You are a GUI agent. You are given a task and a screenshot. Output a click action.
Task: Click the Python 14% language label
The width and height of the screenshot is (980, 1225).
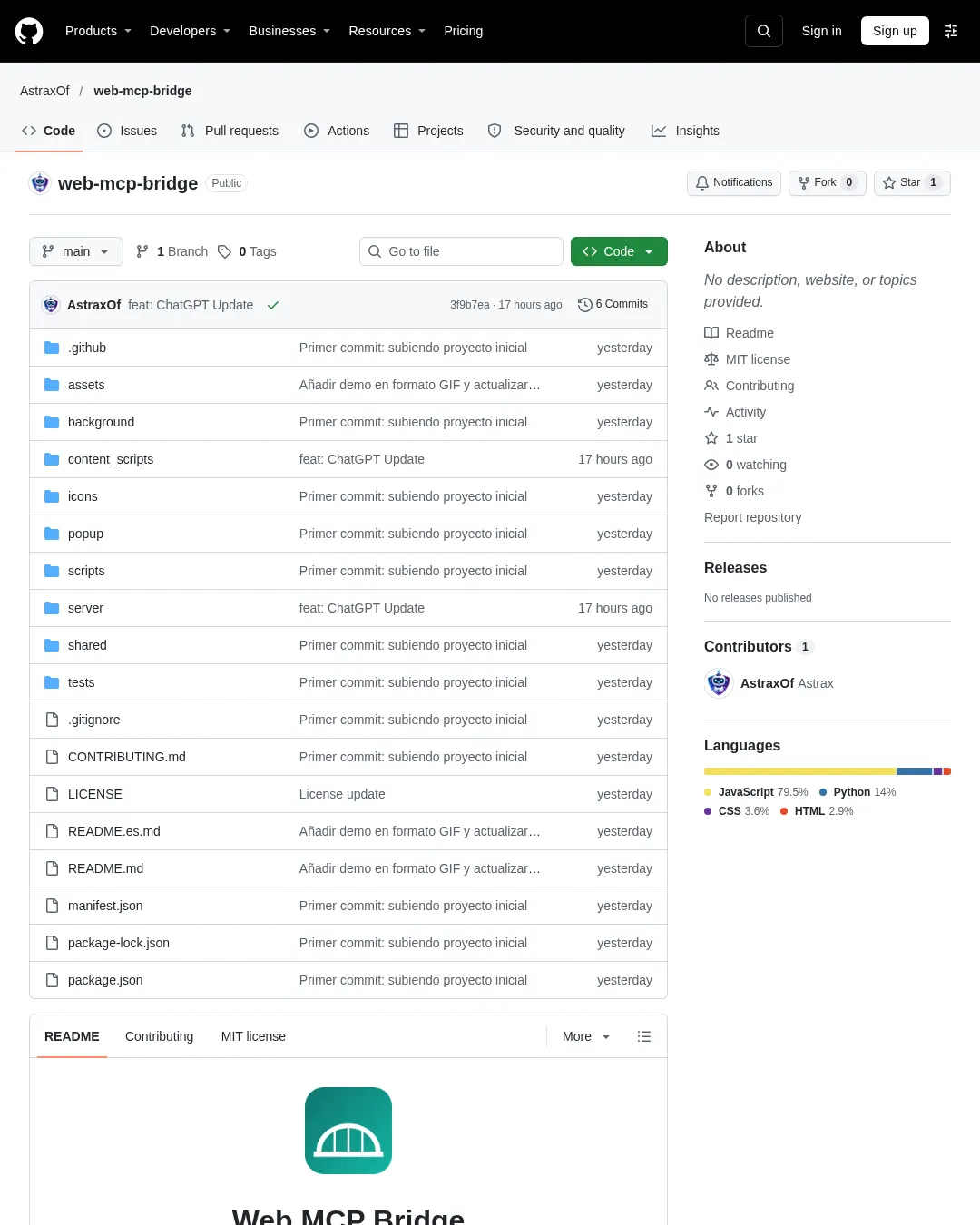[x=857, y=792]
